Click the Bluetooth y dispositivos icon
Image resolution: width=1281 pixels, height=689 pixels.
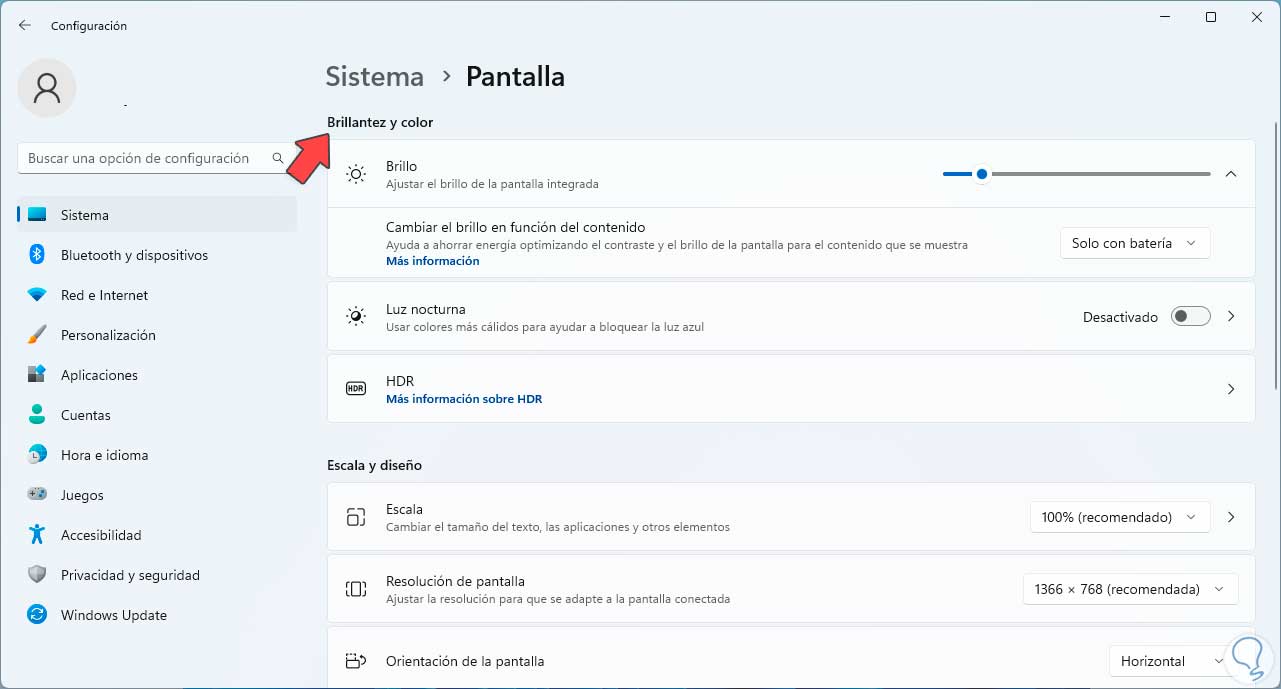[x=37, y=255]
